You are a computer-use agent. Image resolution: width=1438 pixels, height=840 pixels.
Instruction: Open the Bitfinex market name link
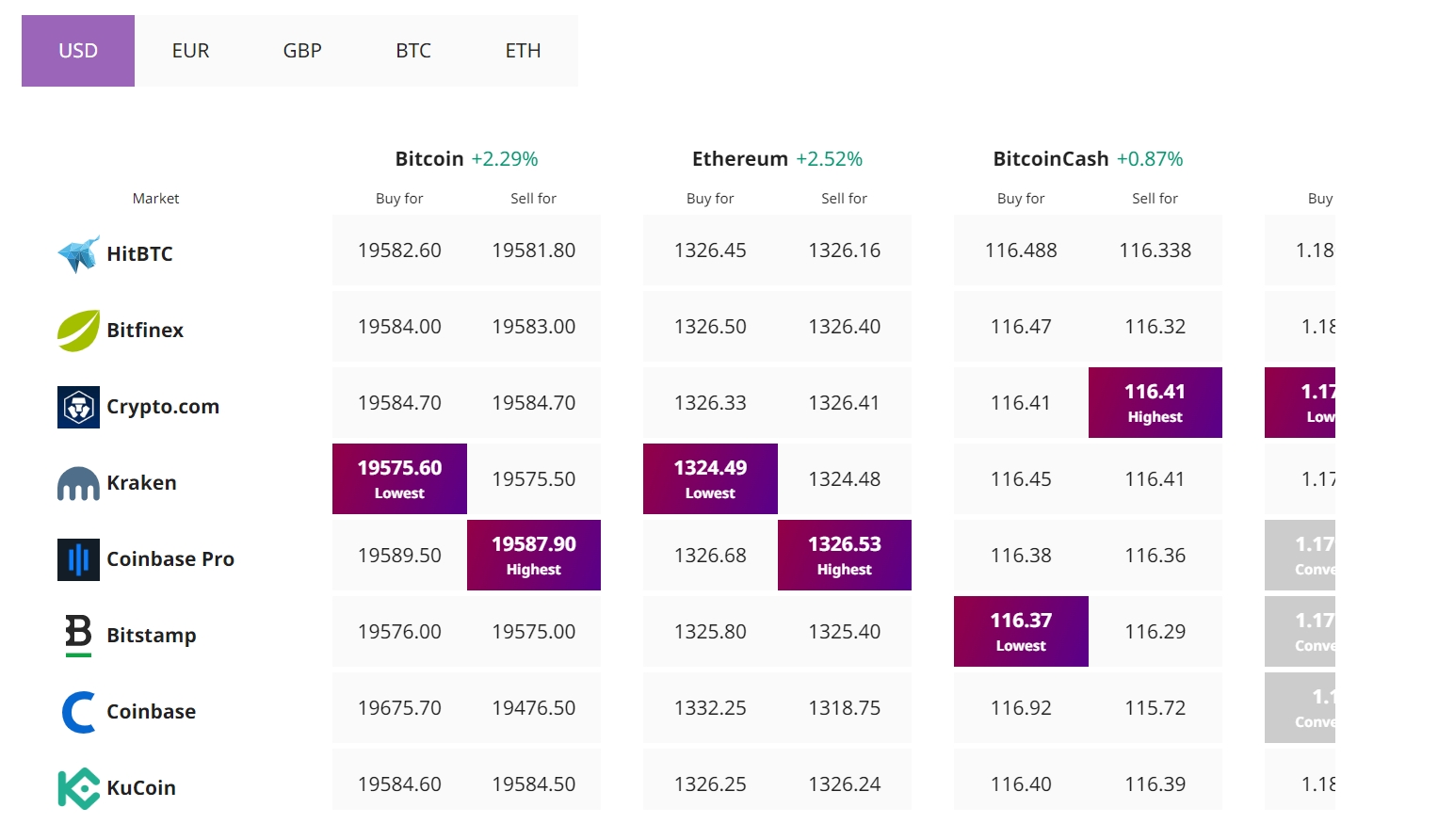point(145,331)
